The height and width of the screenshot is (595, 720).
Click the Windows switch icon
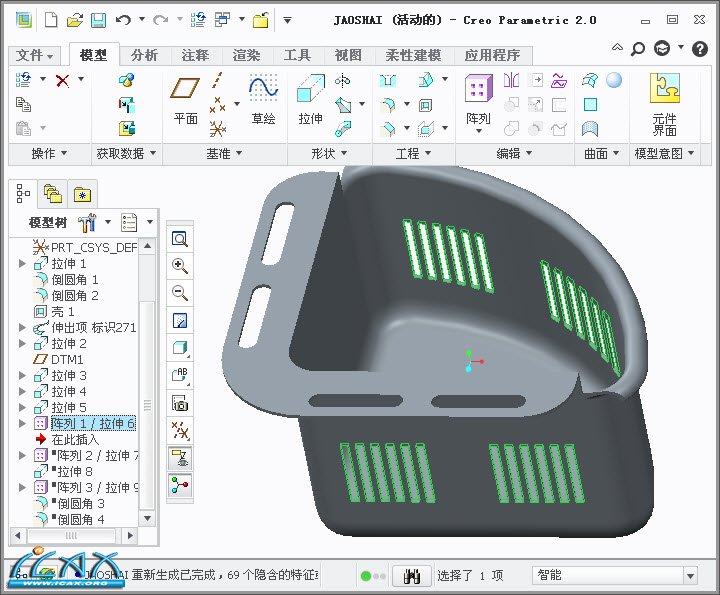223,20
